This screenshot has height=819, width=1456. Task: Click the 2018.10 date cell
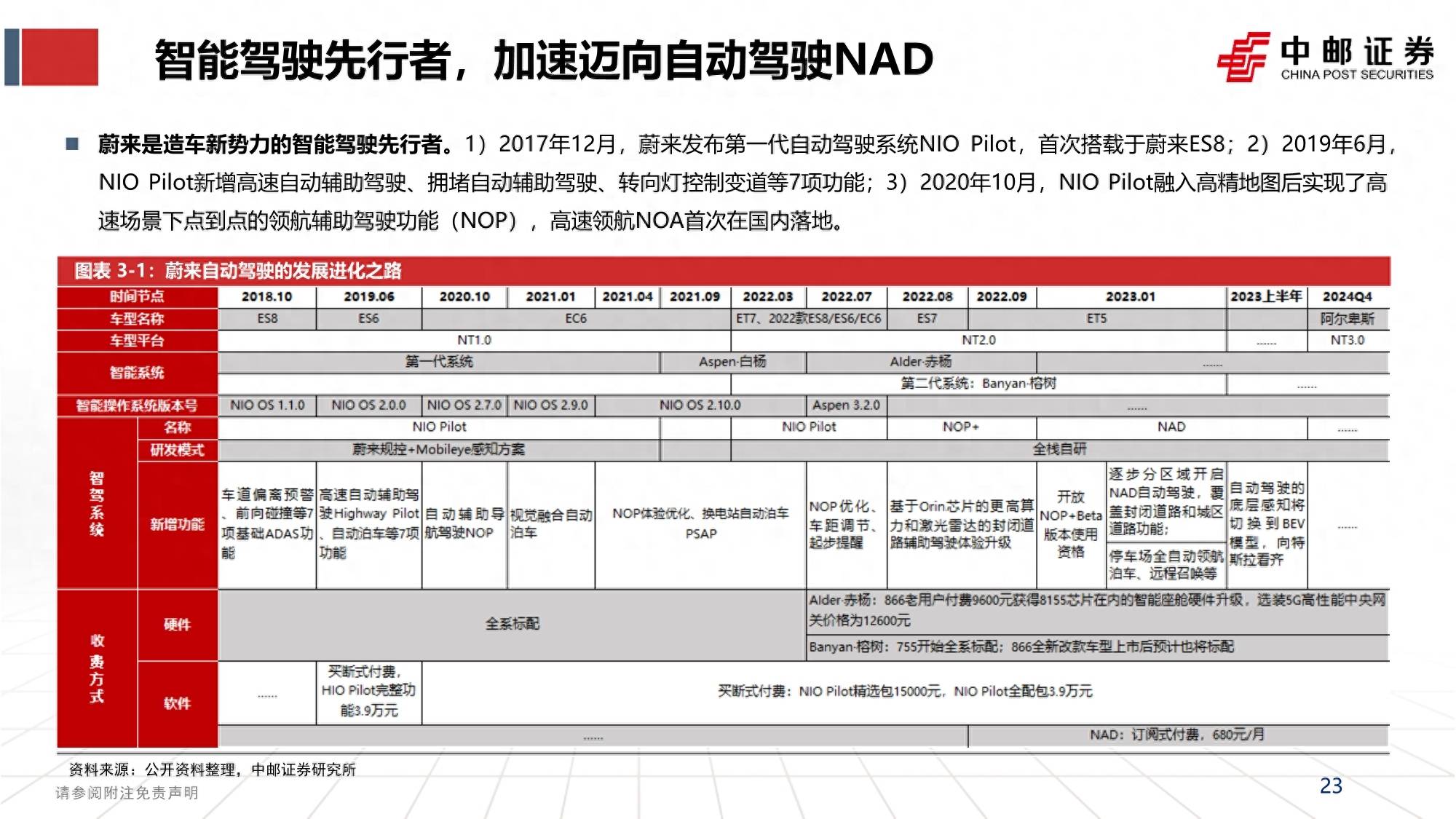(266, 296)
